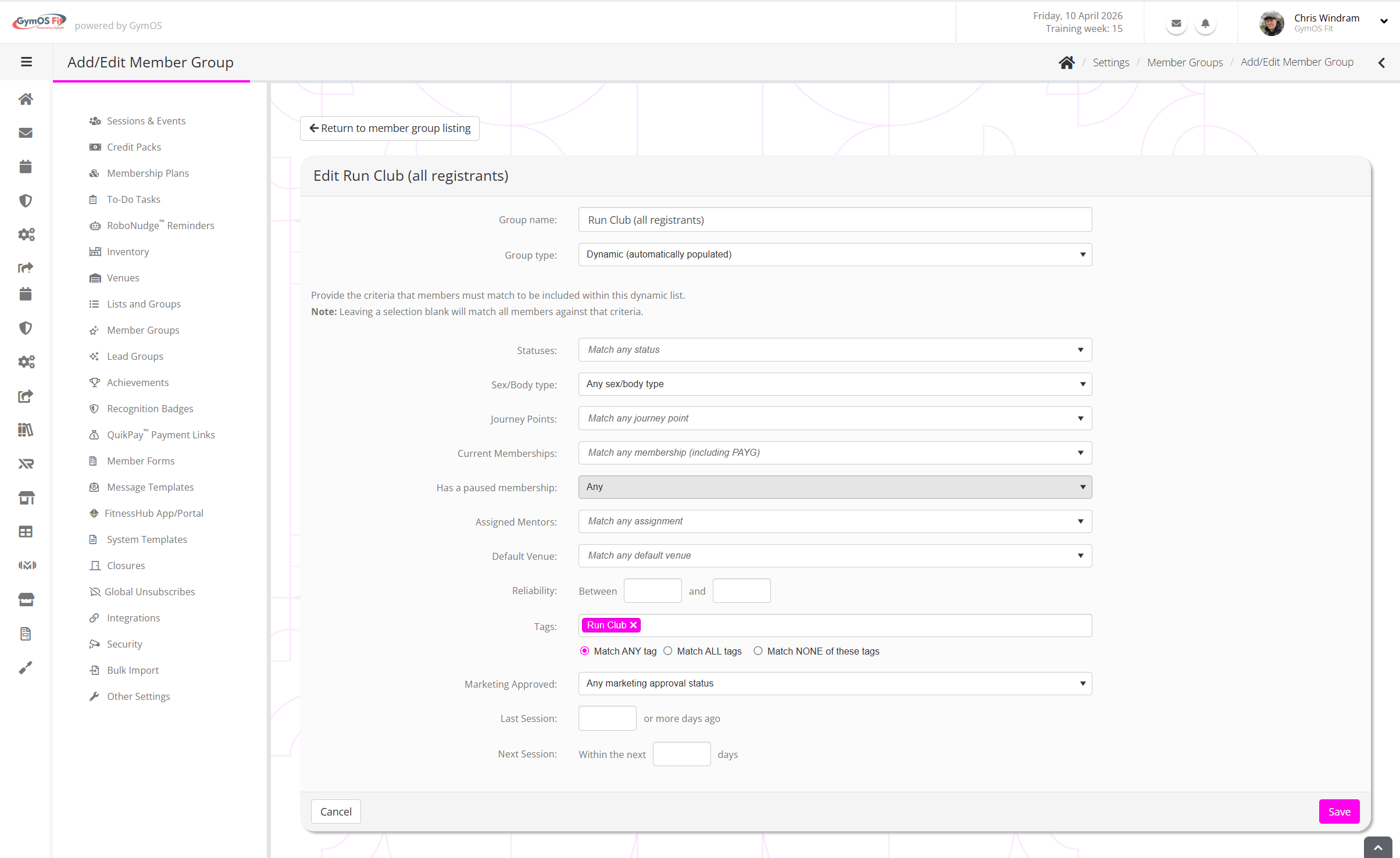Click the home icon in breadcrumb
1400x858 pixels.
(x=1066, y=62)
